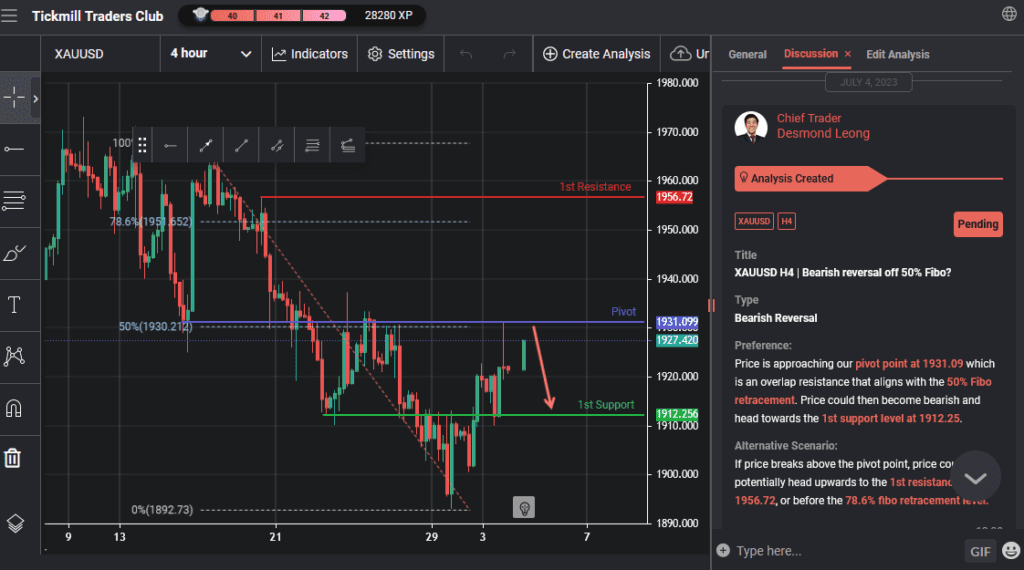
Task: Click the trash delete drawings icon
Action: (13, 458)
